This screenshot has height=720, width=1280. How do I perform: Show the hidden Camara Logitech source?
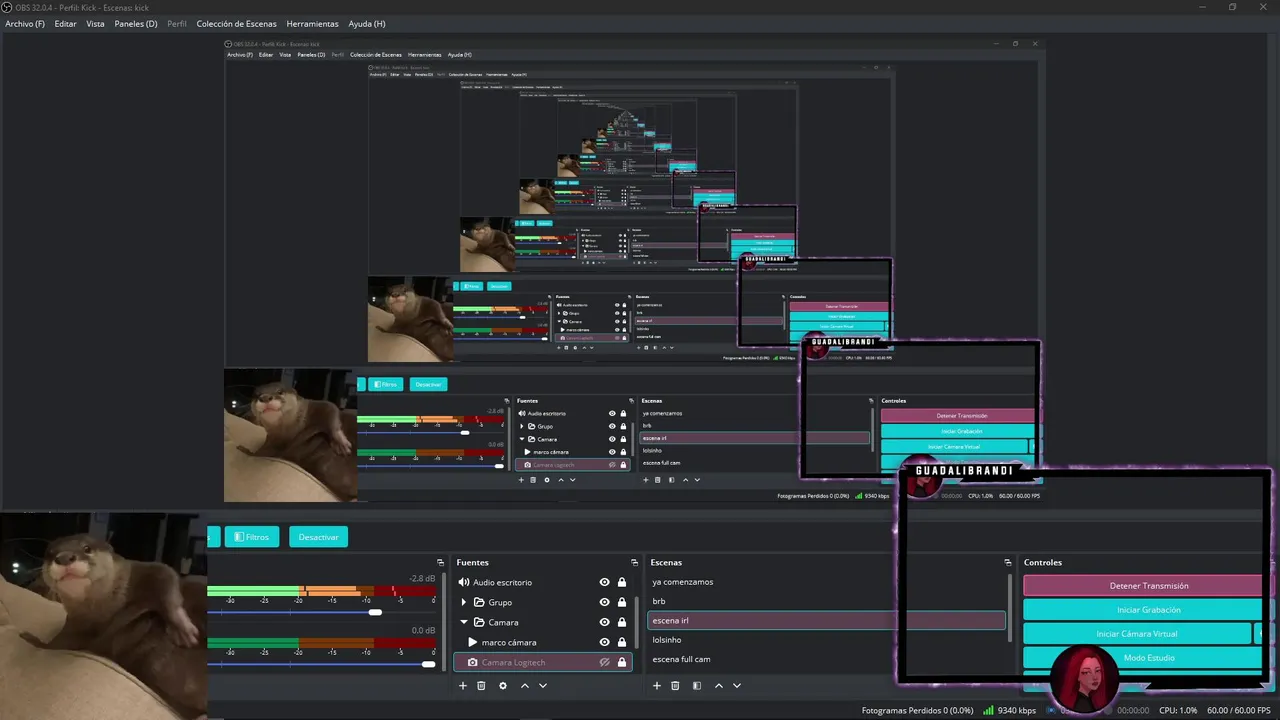[604, 662]
